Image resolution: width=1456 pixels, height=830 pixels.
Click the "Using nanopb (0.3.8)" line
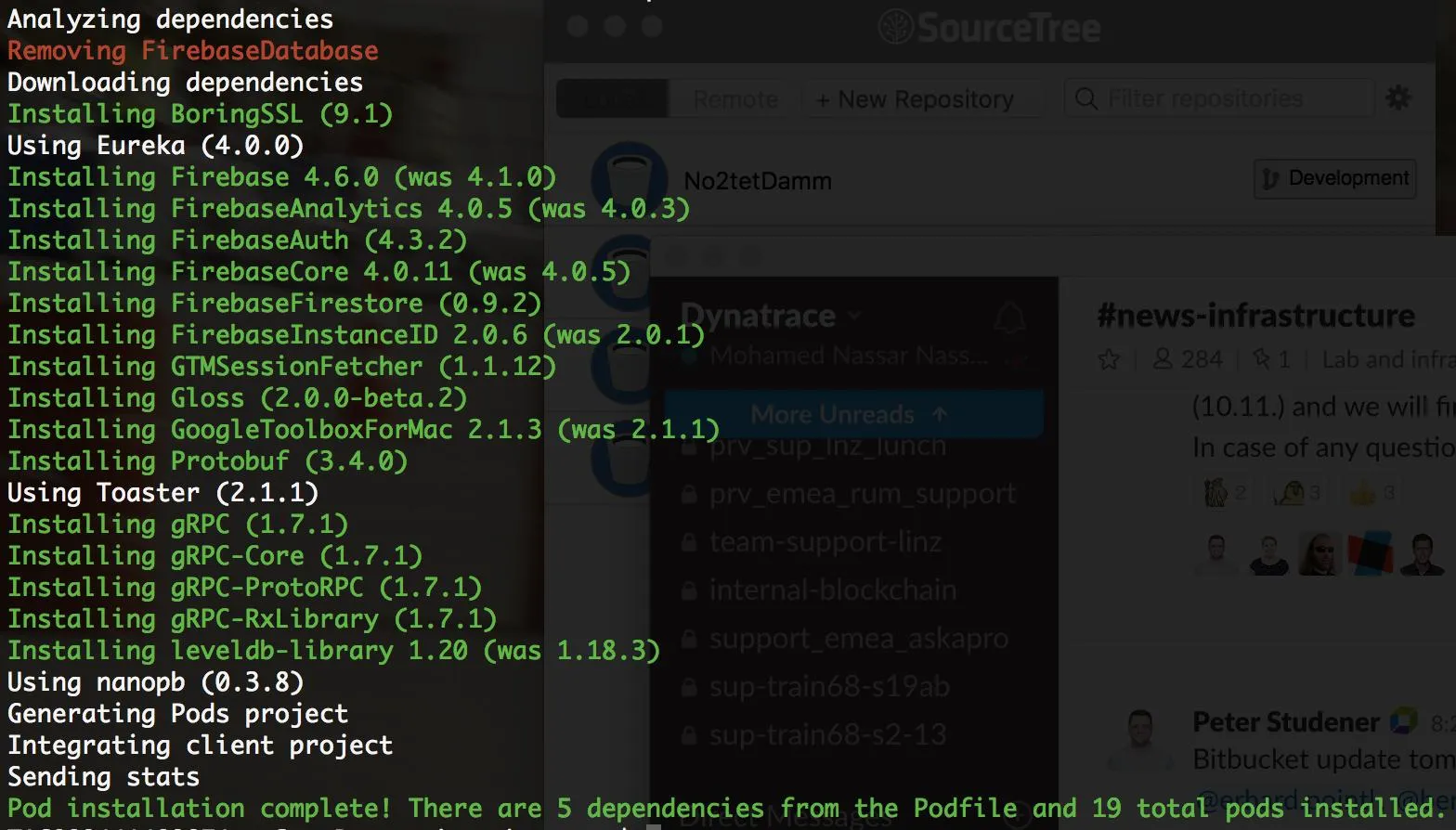[x=155, y=682]
